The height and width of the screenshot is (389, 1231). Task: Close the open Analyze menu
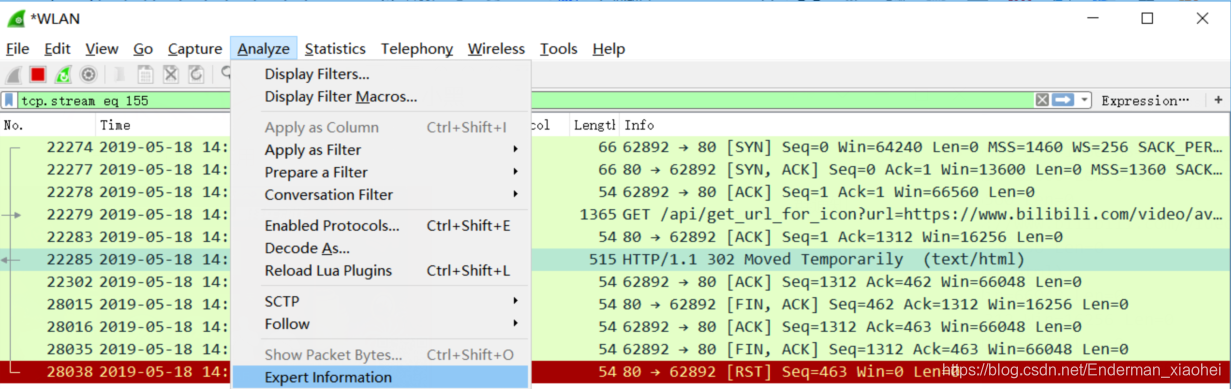264,48
